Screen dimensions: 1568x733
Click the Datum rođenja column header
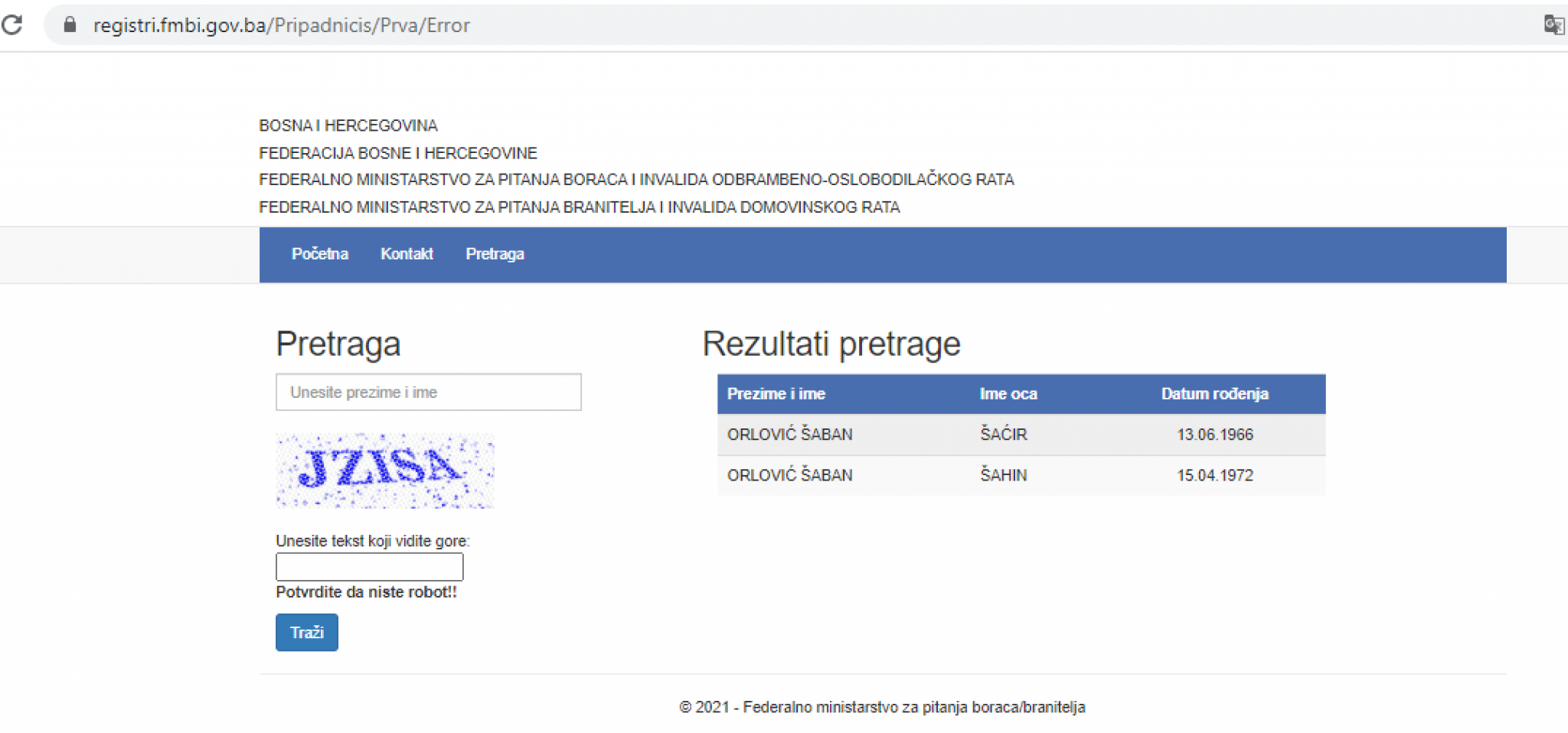(1215, 393)
